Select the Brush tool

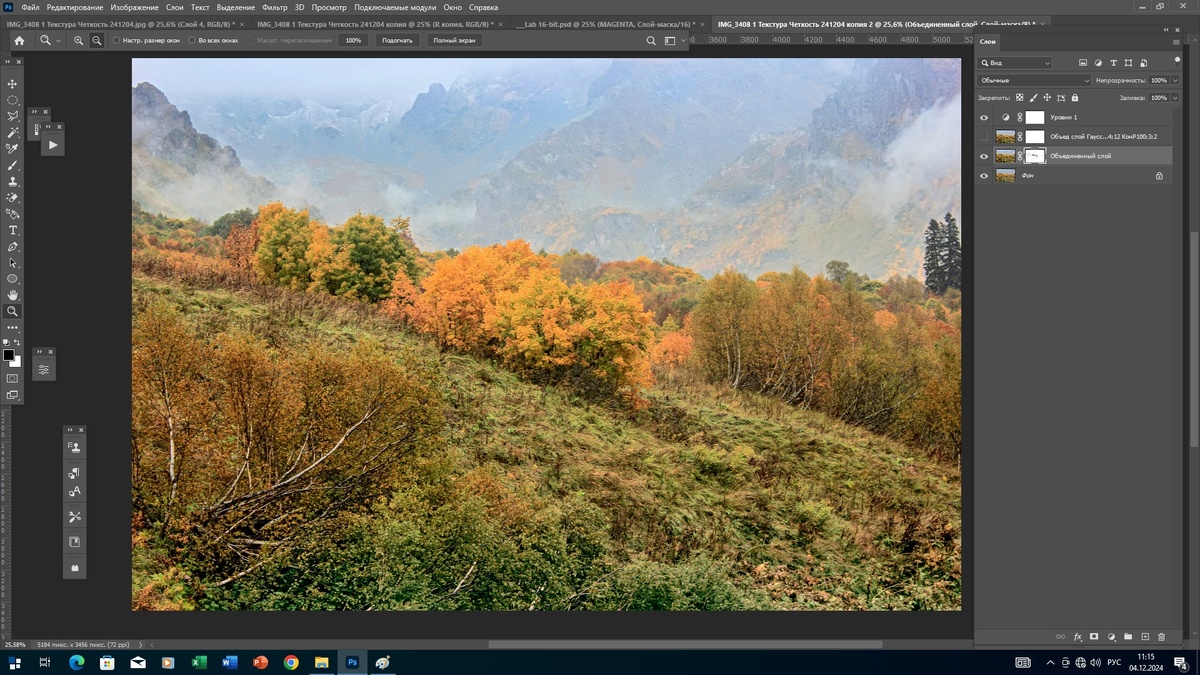pos(13,165)
